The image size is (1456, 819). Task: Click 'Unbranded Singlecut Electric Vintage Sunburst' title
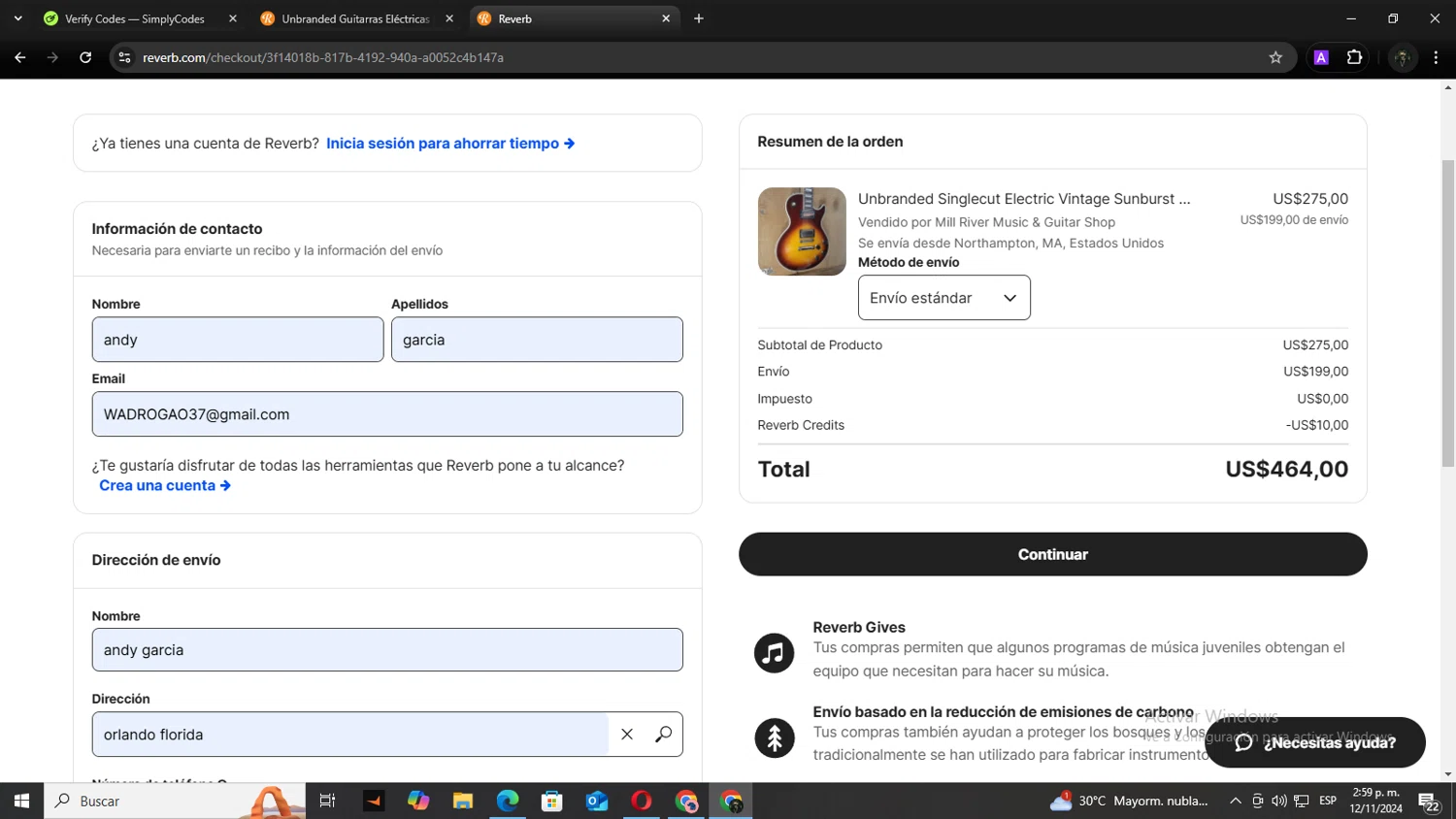1024,199
